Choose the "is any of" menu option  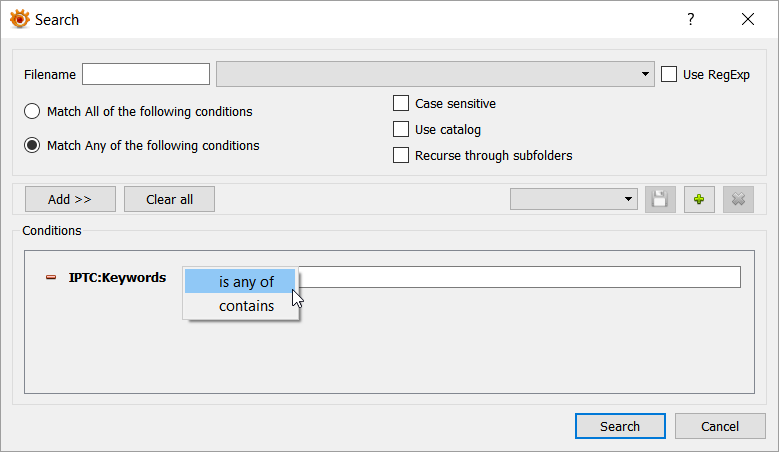coord(246,282)
